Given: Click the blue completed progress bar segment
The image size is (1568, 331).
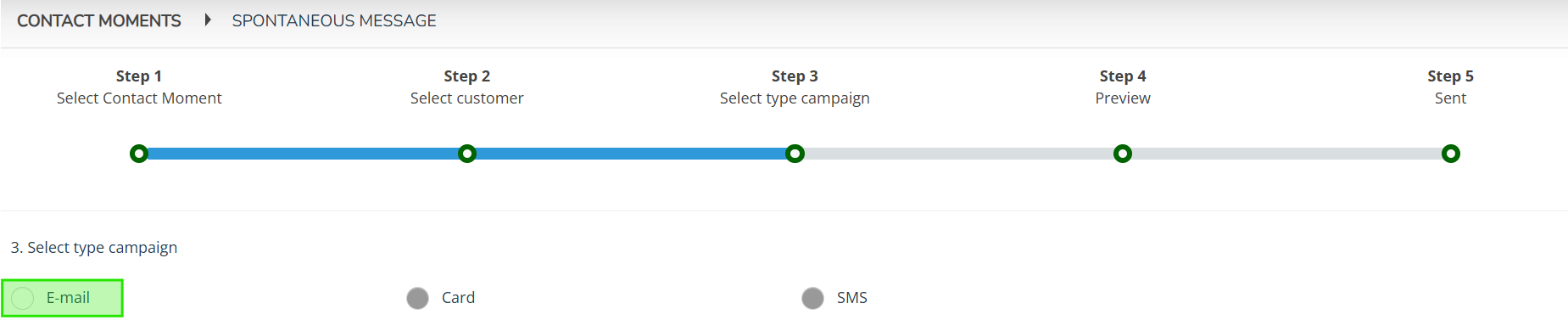Looking at the screenshot, I should click(x=467, y=154).
